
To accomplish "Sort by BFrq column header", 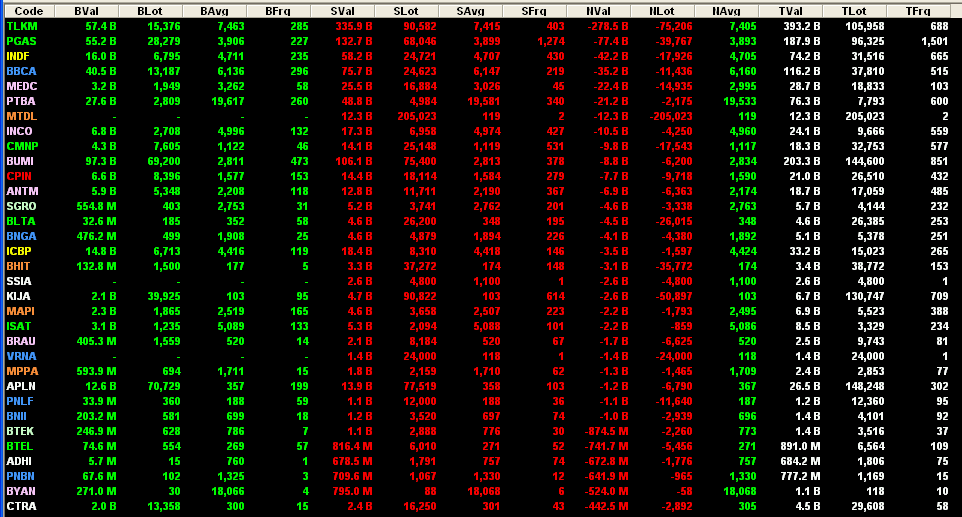I will point(278,11).
